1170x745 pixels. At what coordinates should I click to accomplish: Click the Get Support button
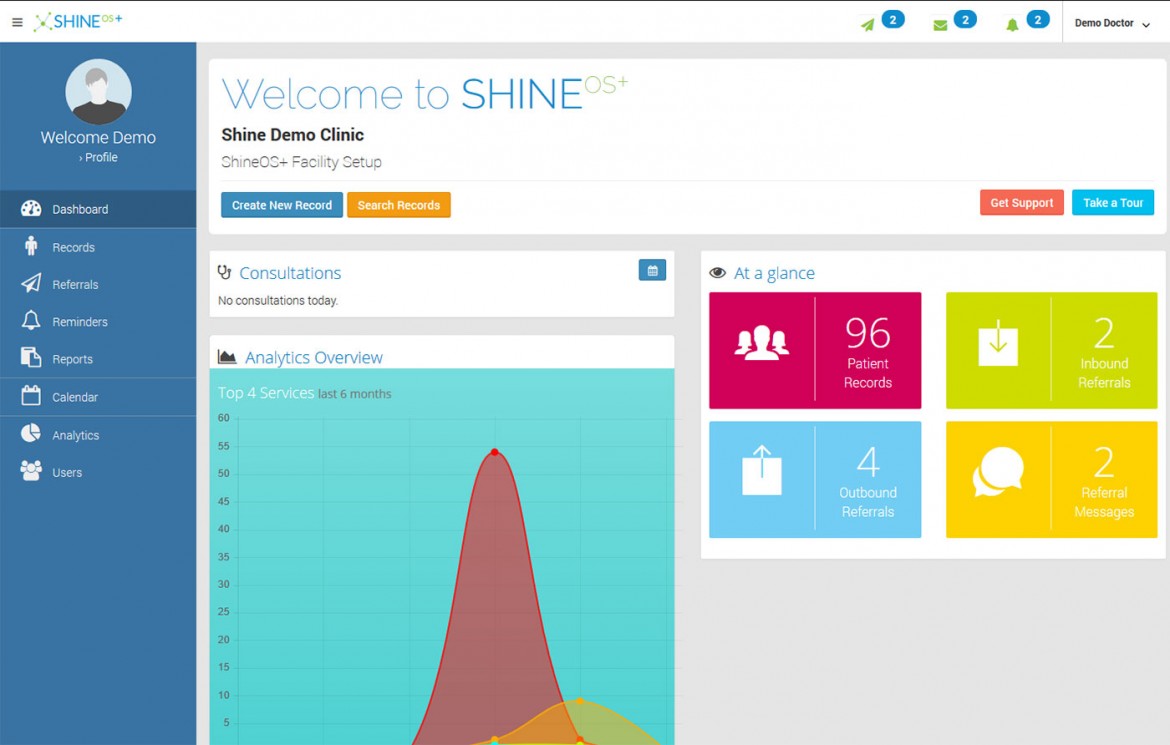1022,202
